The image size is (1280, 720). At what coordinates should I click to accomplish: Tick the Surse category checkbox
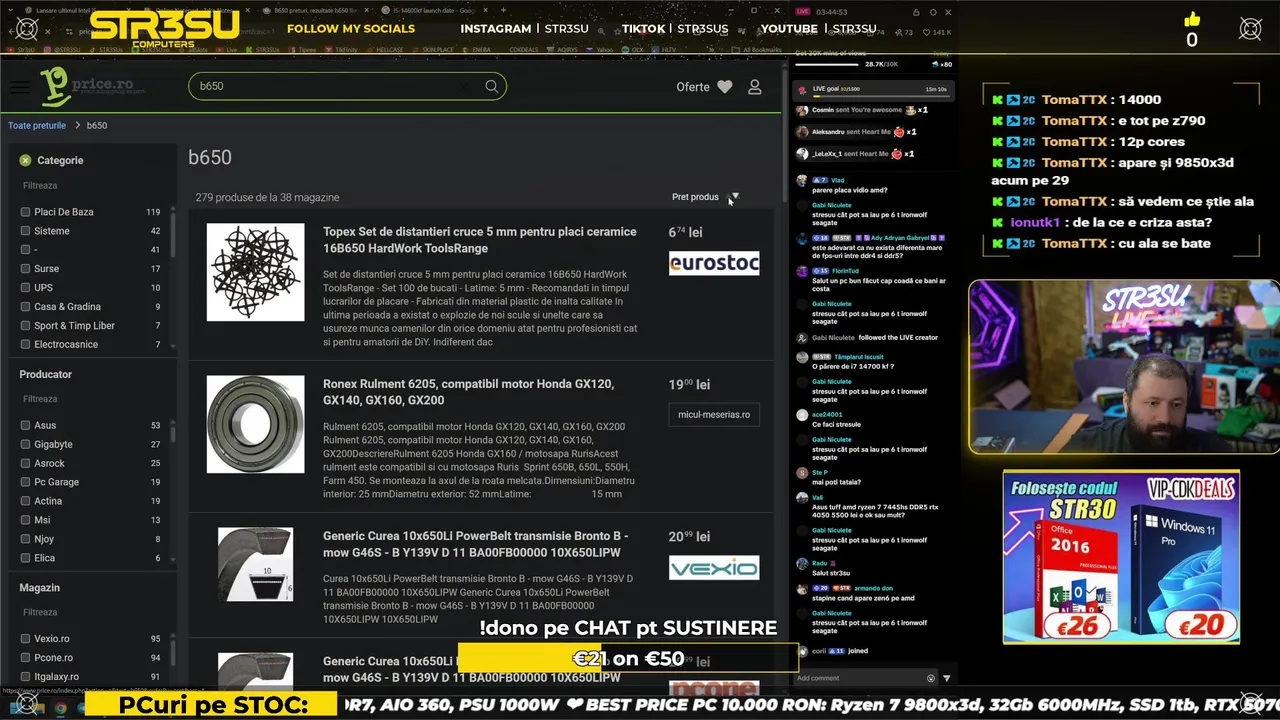click(x=25, y=269)
